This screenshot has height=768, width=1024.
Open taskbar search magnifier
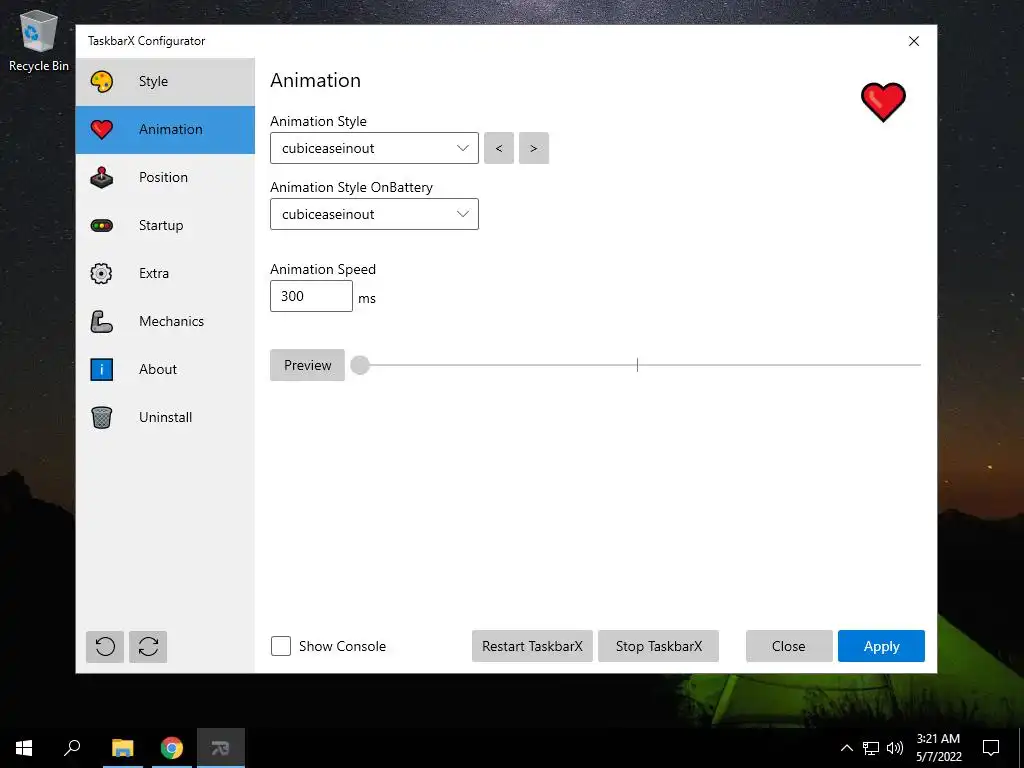(x=72, y=748)
